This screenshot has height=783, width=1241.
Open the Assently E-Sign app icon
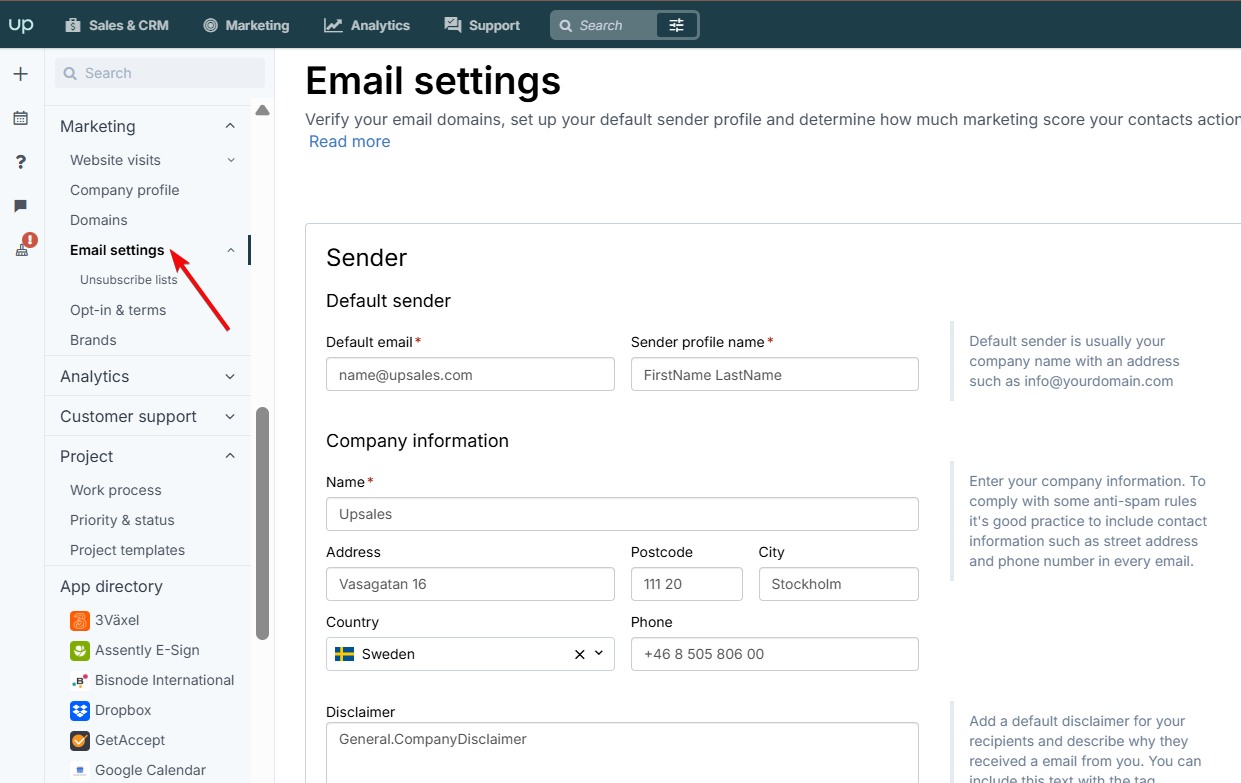80,651
